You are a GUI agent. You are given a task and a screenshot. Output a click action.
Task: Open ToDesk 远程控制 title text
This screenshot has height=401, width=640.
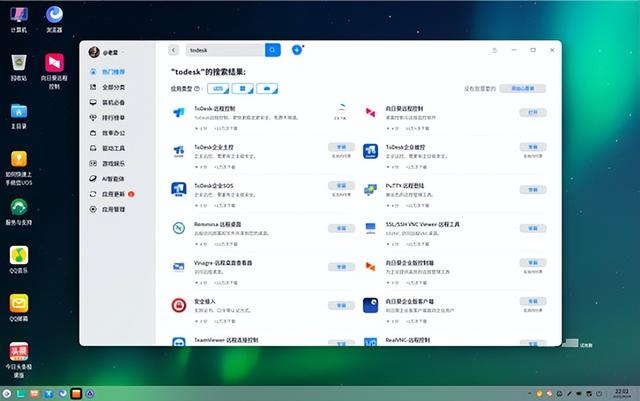point(215,109)
